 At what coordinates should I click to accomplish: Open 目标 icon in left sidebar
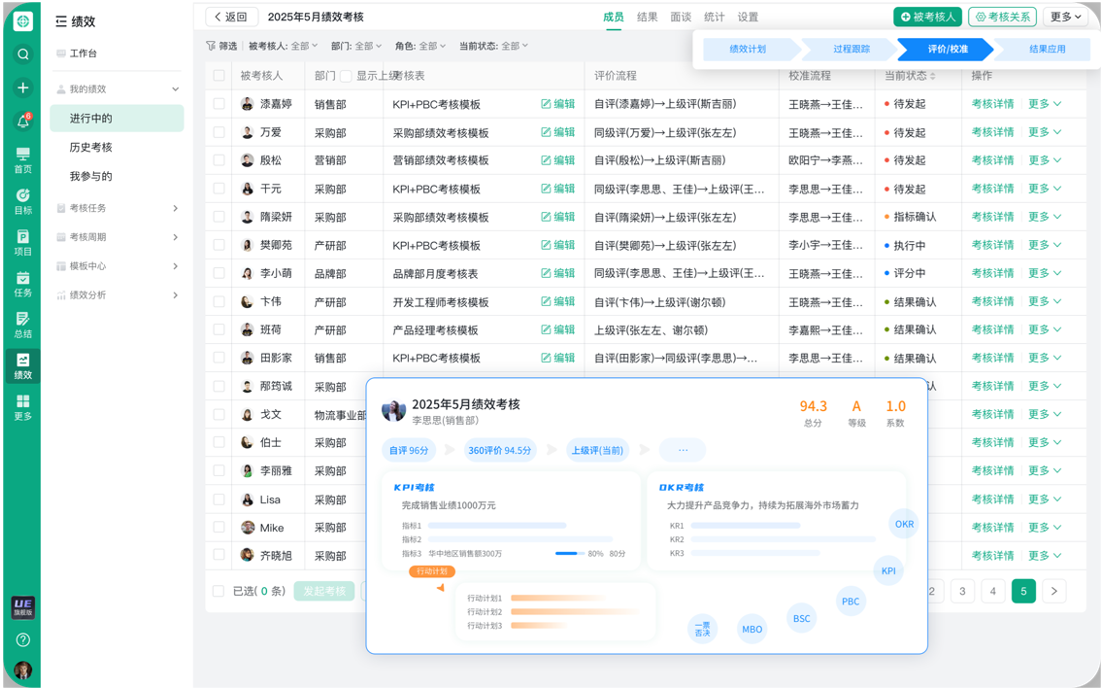click(23, 201)
